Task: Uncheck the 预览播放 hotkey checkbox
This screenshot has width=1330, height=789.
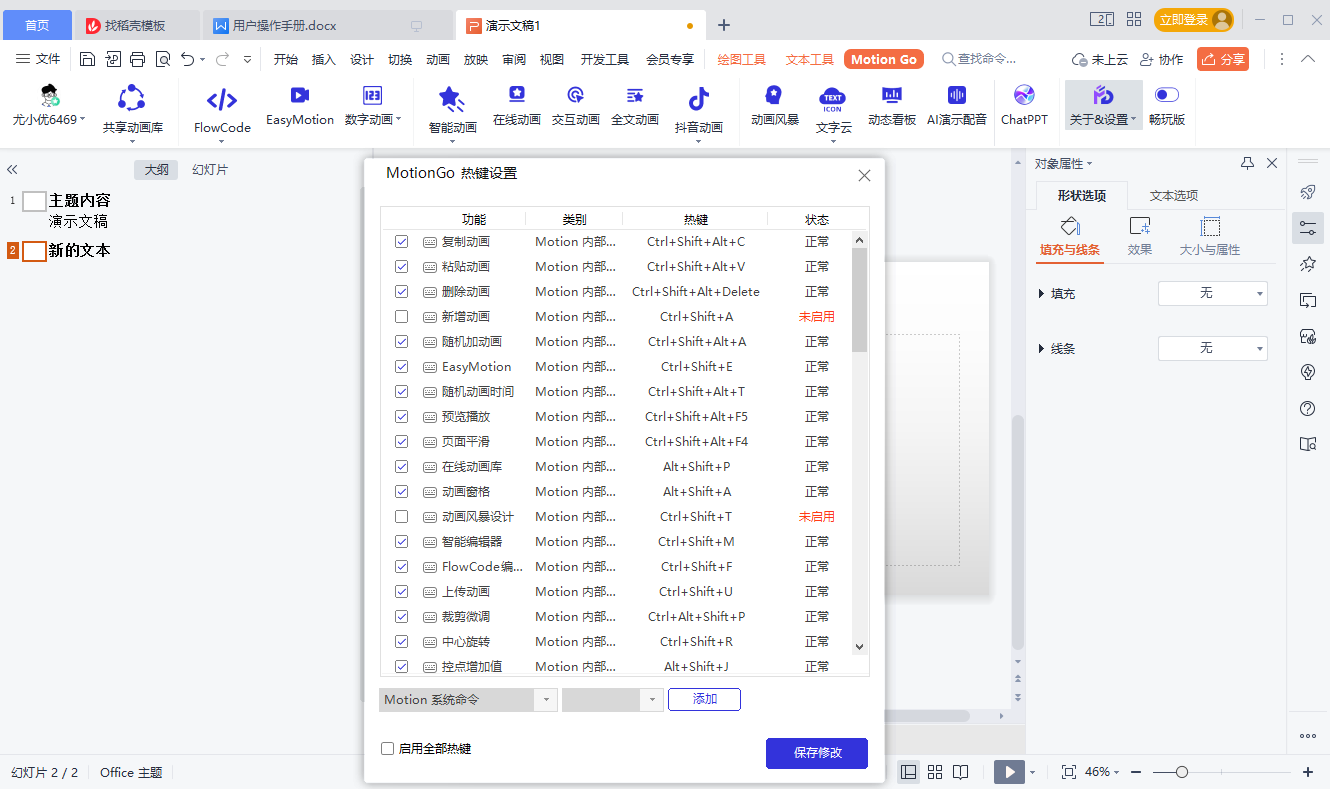Action: pos(401,417)
